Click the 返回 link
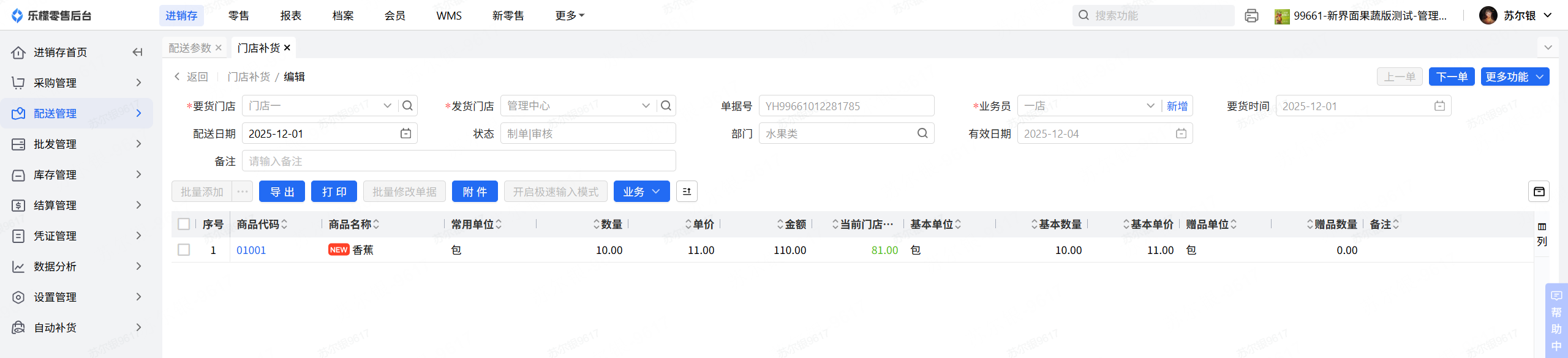 tap(191, 76)
